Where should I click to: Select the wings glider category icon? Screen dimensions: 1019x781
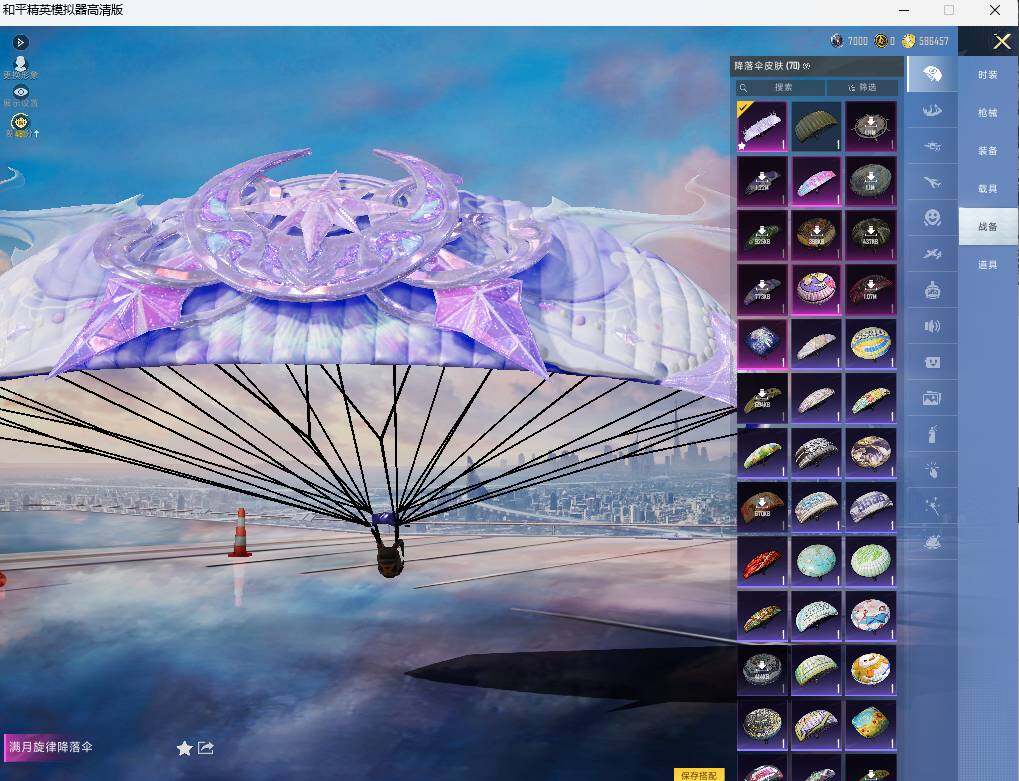coord(932,110)
